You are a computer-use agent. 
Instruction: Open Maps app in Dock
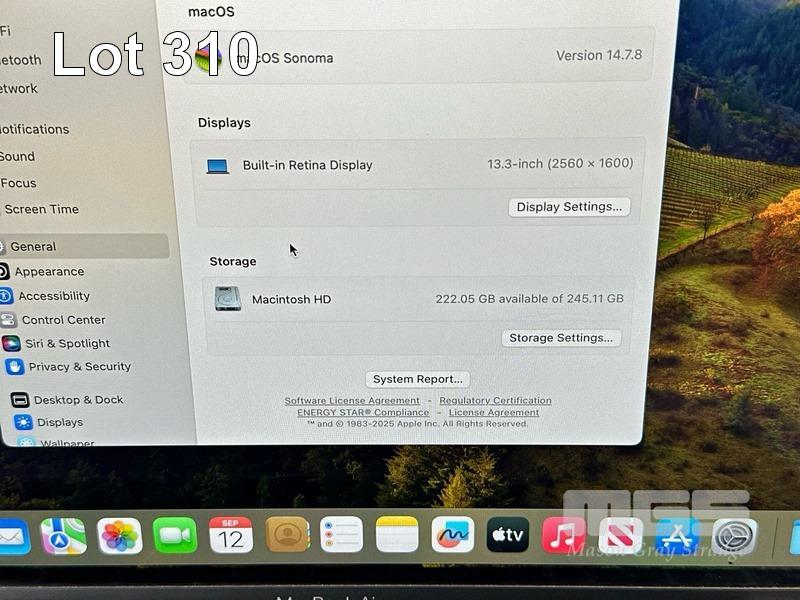click(x=63, y=536)
